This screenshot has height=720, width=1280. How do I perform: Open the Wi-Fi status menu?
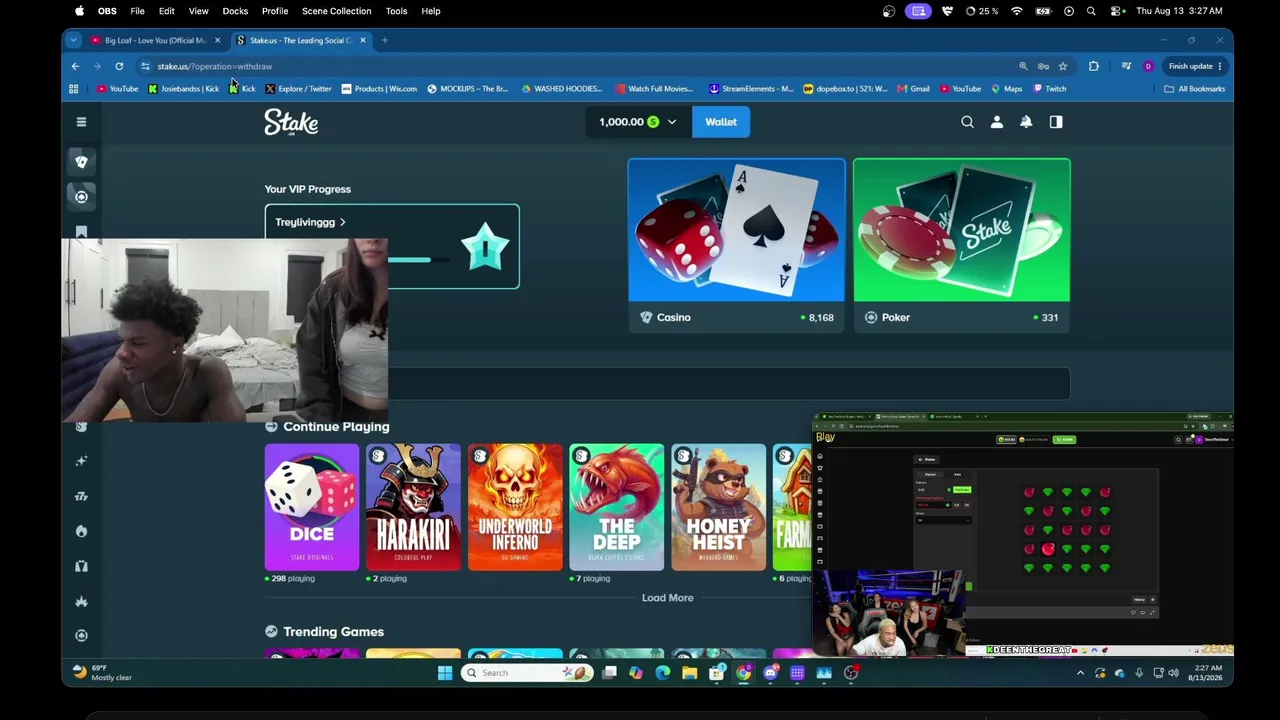pos(1017,11)
